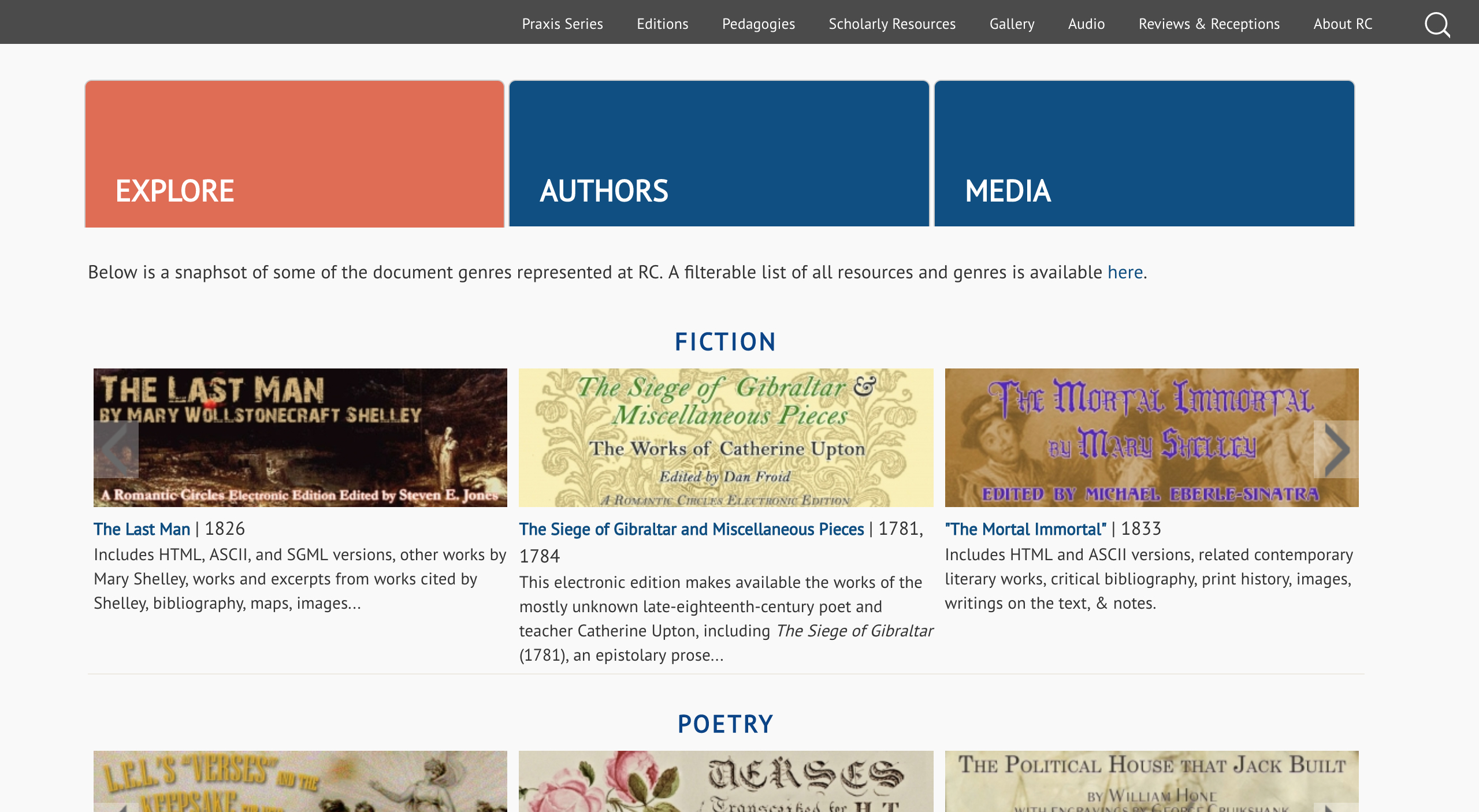Open Pedagogies menu item
Image resolution: width=1479 pixels, height=812 pixels.
point(759,24)
